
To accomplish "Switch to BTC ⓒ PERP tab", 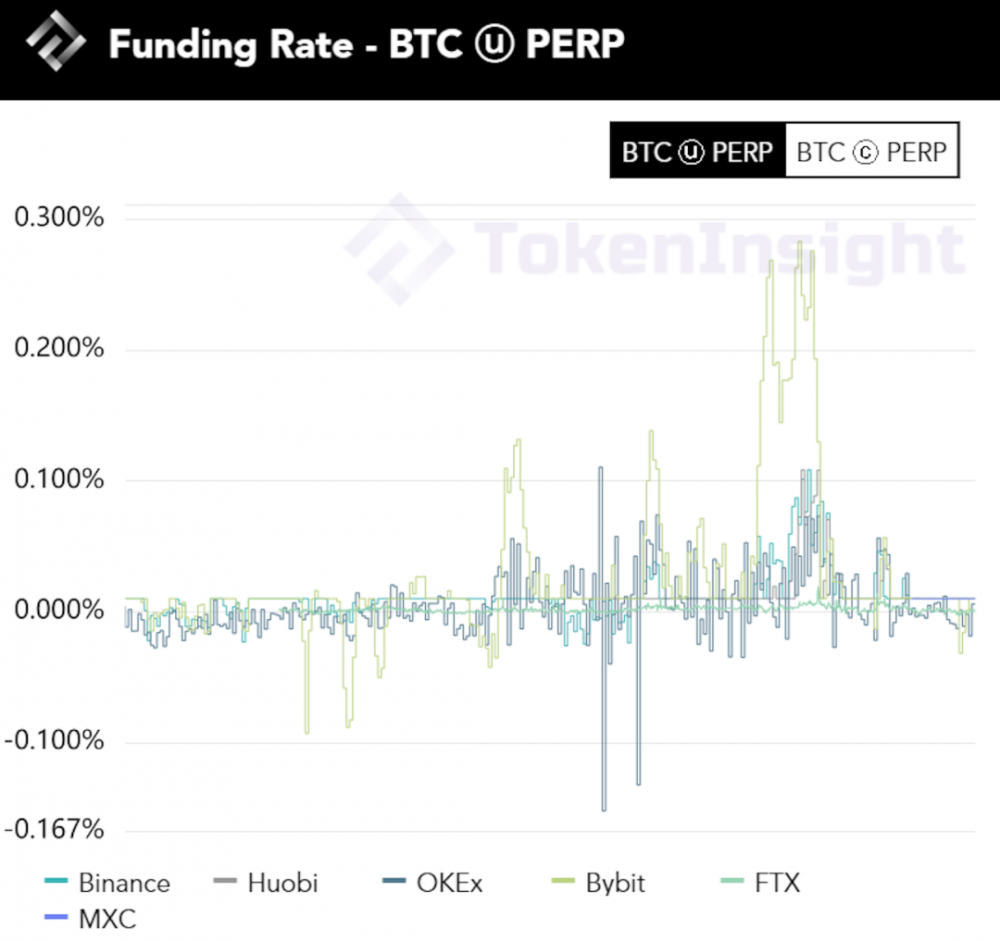I will (872, 152).
